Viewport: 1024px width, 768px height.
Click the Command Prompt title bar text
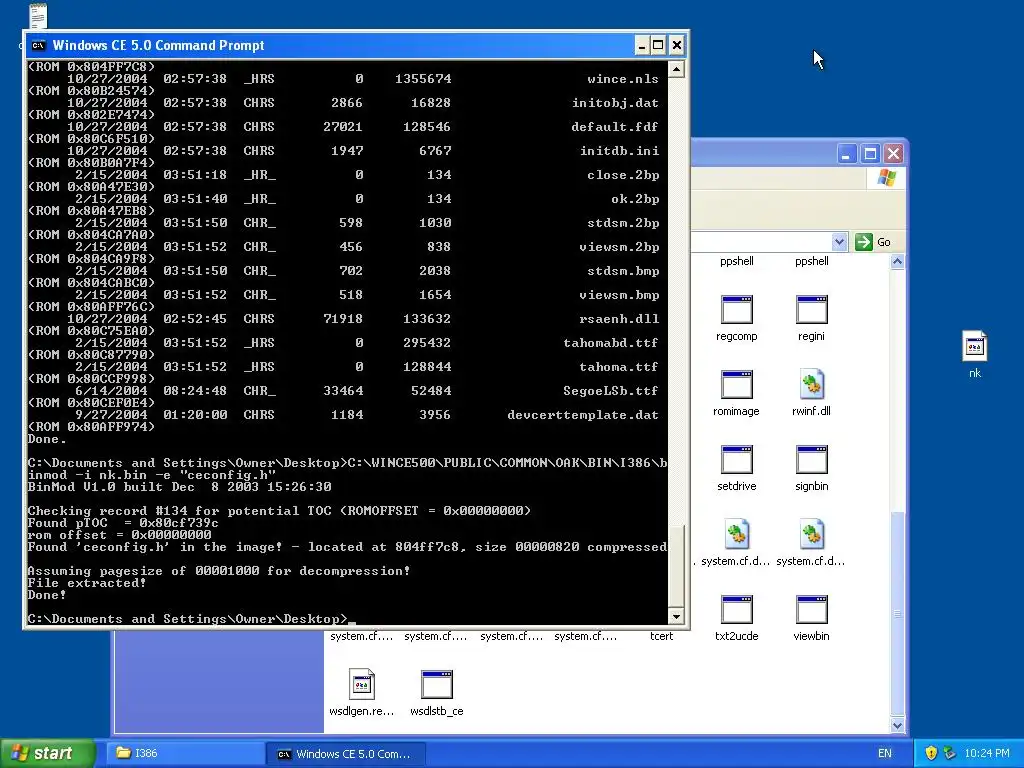(159, 45)
